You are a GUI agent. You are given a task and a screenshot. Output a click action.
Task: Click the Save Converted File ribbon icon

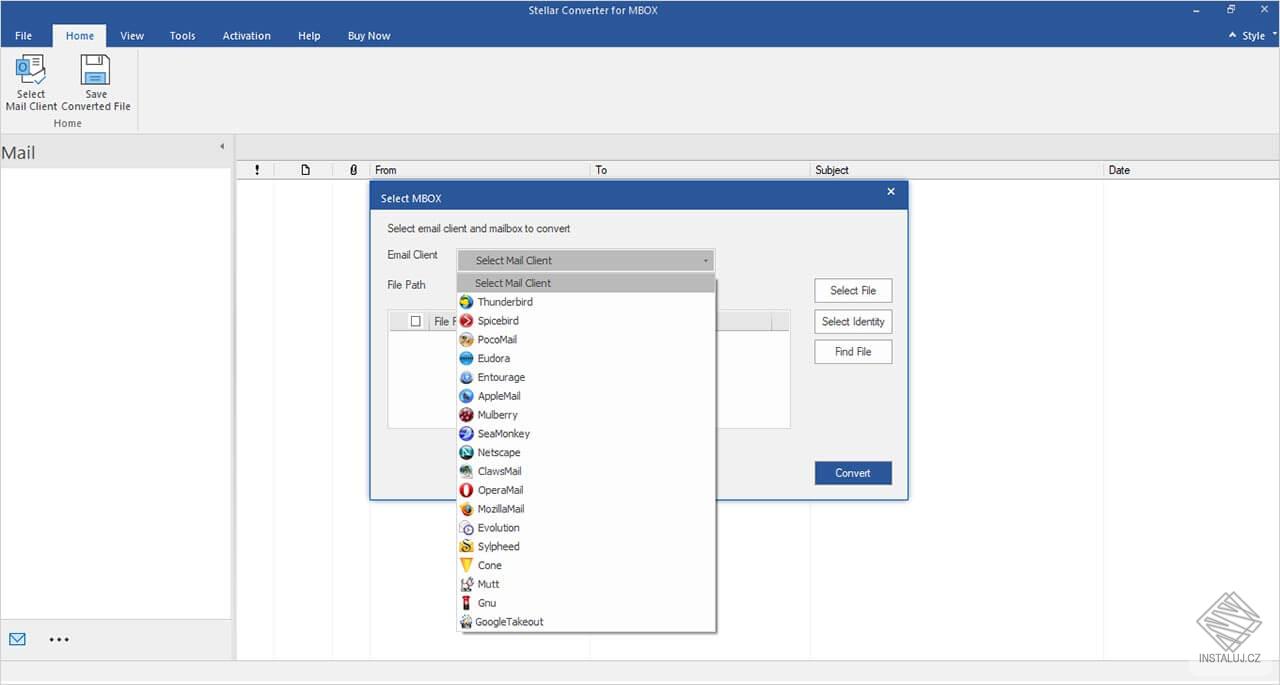coord(95,70)
